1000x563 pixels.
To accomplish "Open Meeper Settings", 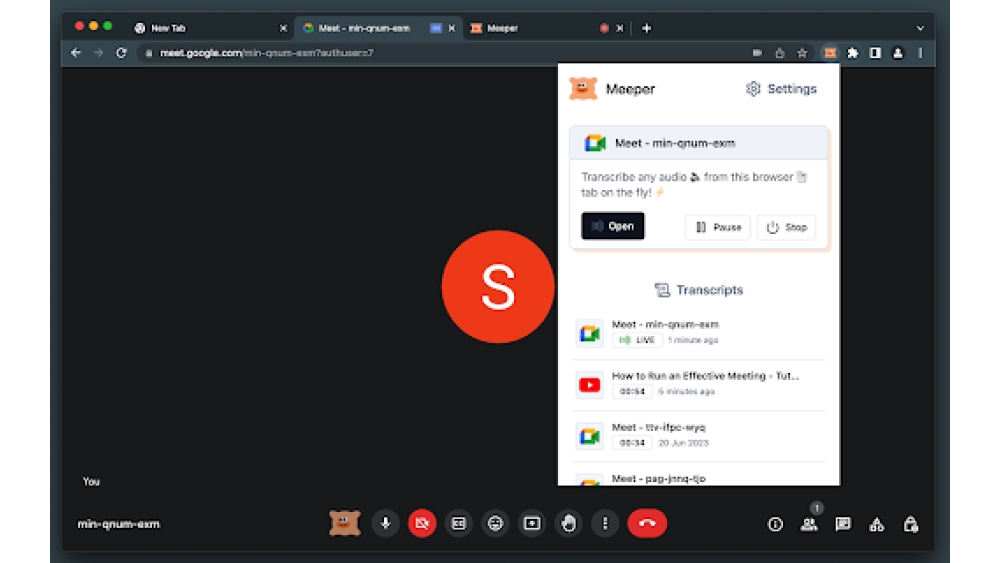I will 781,89.
